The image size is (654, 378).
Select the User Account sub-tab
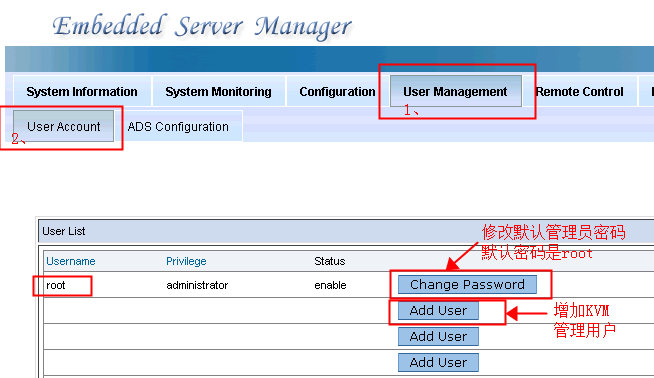pyautogui.click(x=63, y=126)
